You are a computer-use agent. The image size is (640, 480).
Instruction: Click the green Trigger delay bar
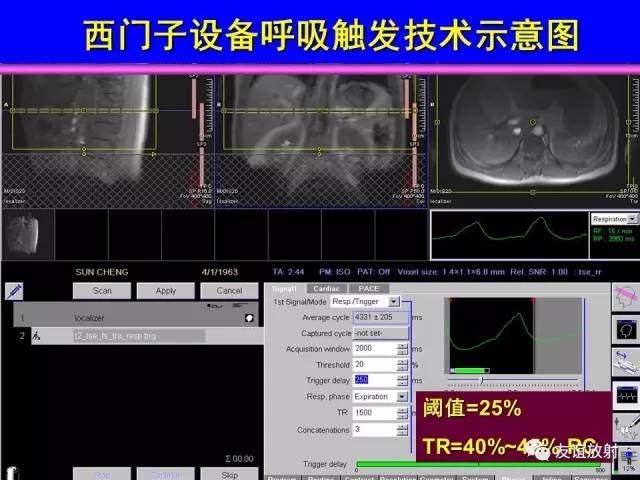(x=478, y=464)
